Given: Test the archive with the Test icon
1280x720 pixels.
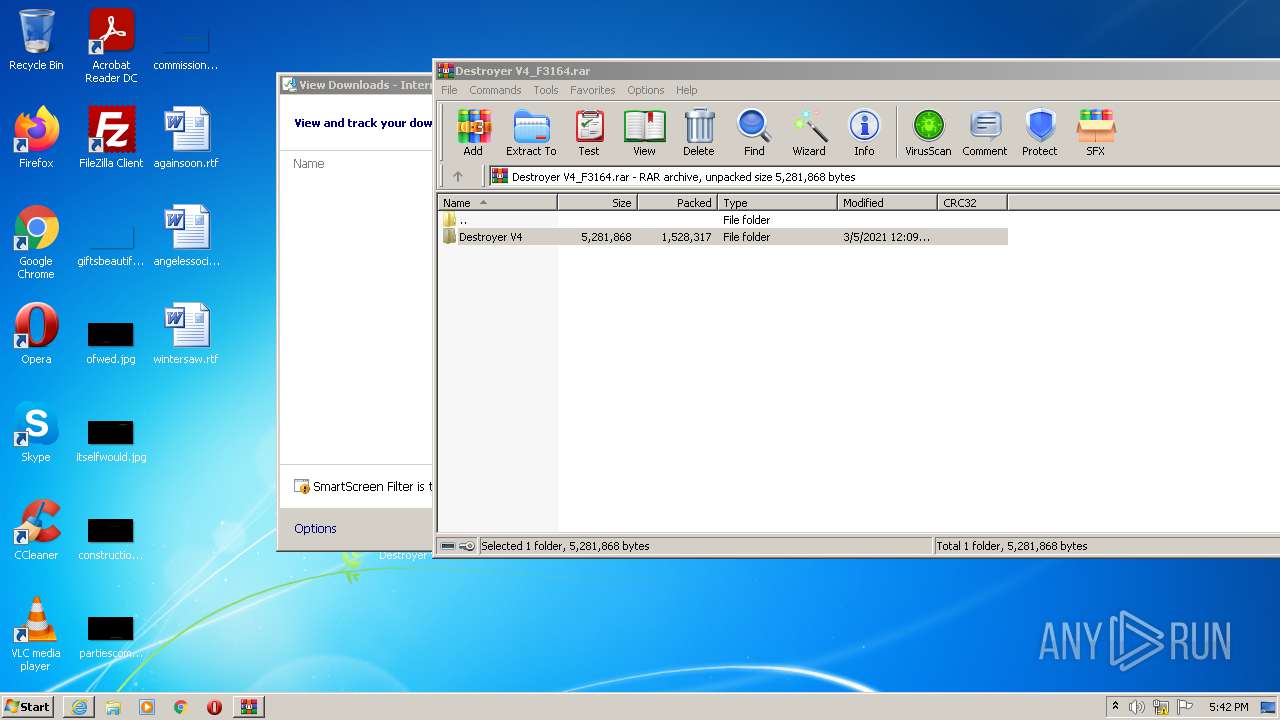Looking at the screenshot, I should pyautogui.click(x=589, y=133).
